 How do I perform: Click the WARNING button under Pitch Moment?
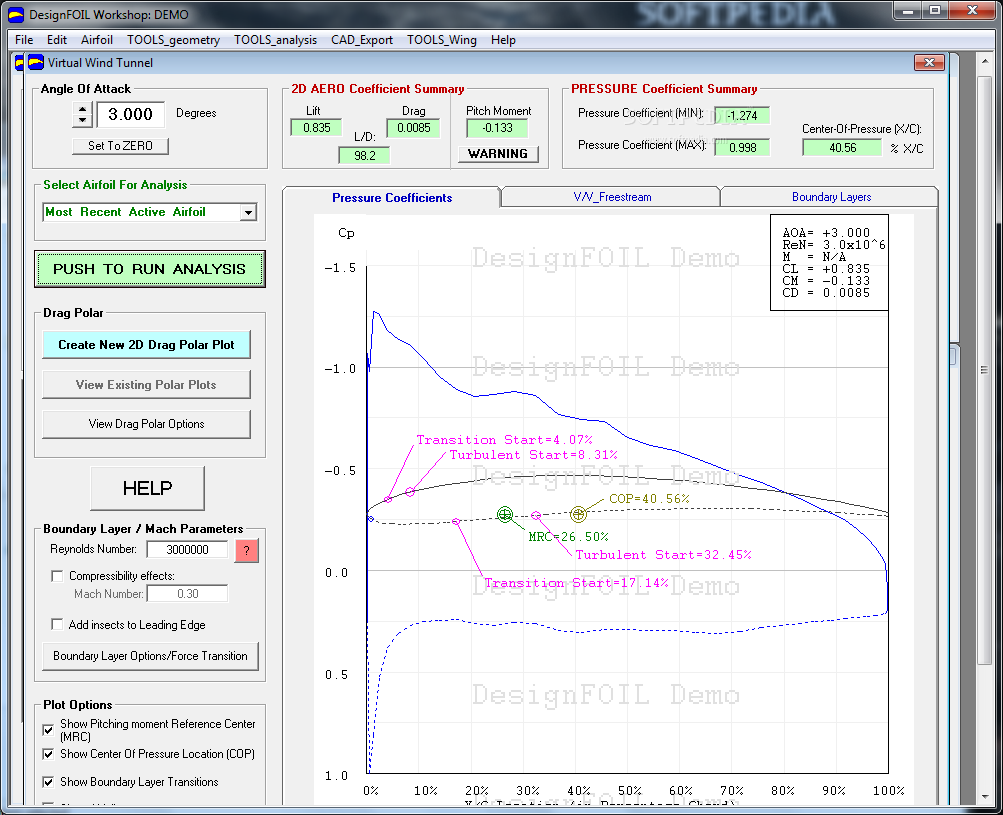point(498,154)
